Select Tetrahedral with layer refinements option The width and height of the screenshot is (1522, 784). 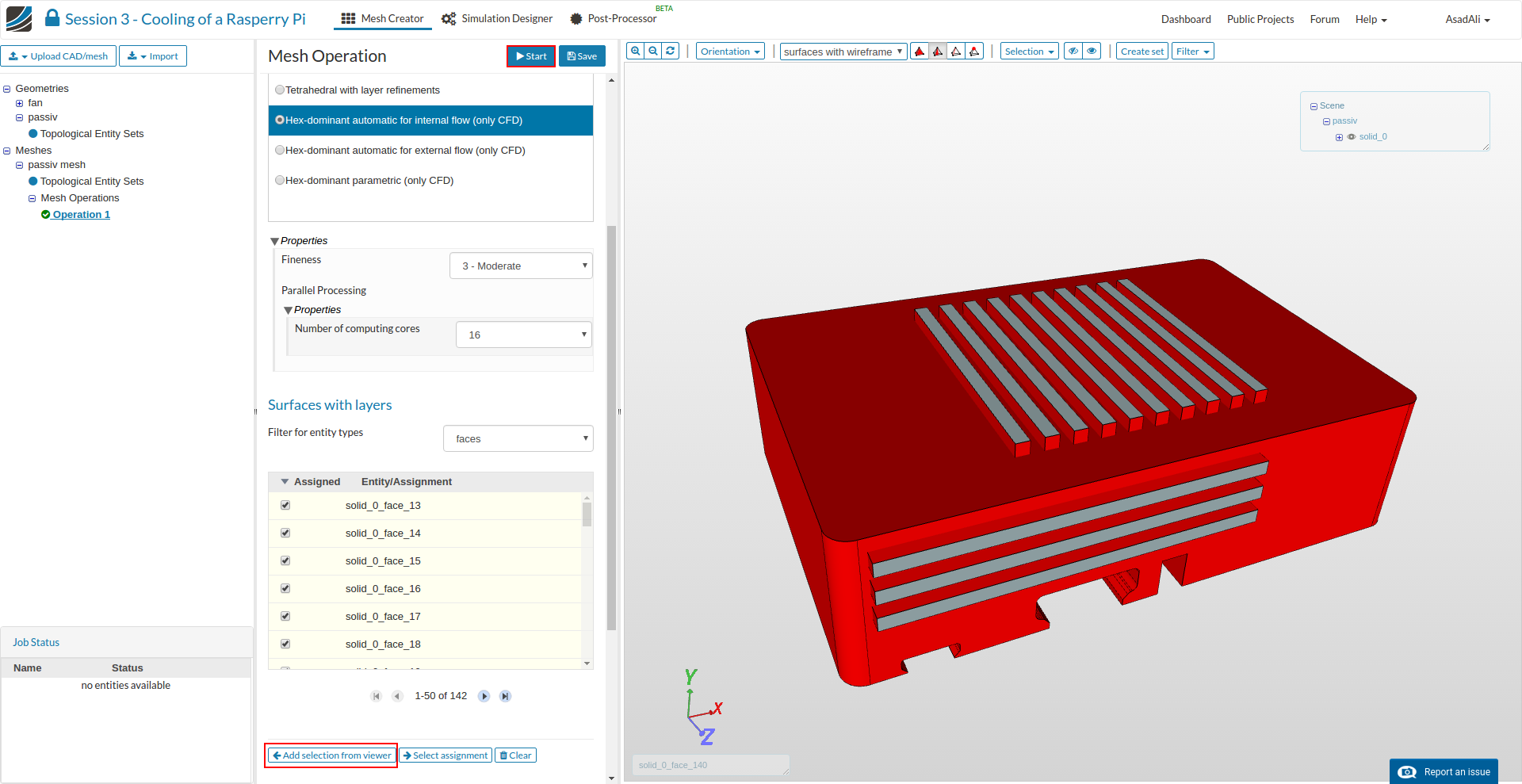pos(280,90)
